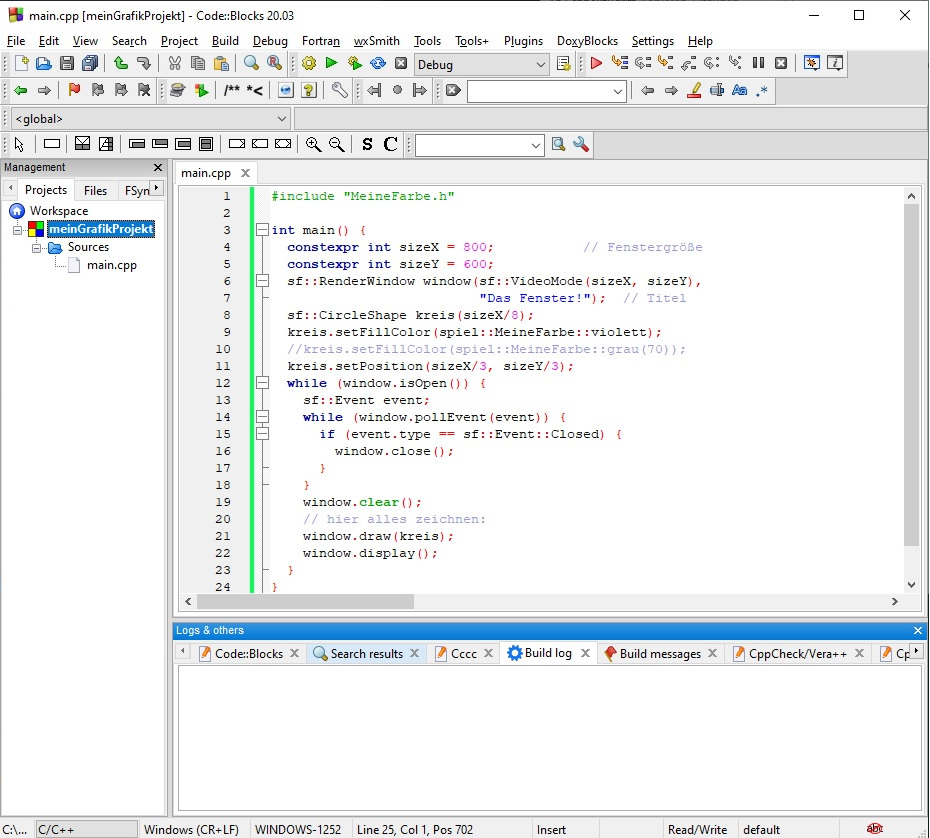This screenshot has height=838, width=930.
Task: Click the Zoom in magnifier icon
Action: (x=313, y=144)
